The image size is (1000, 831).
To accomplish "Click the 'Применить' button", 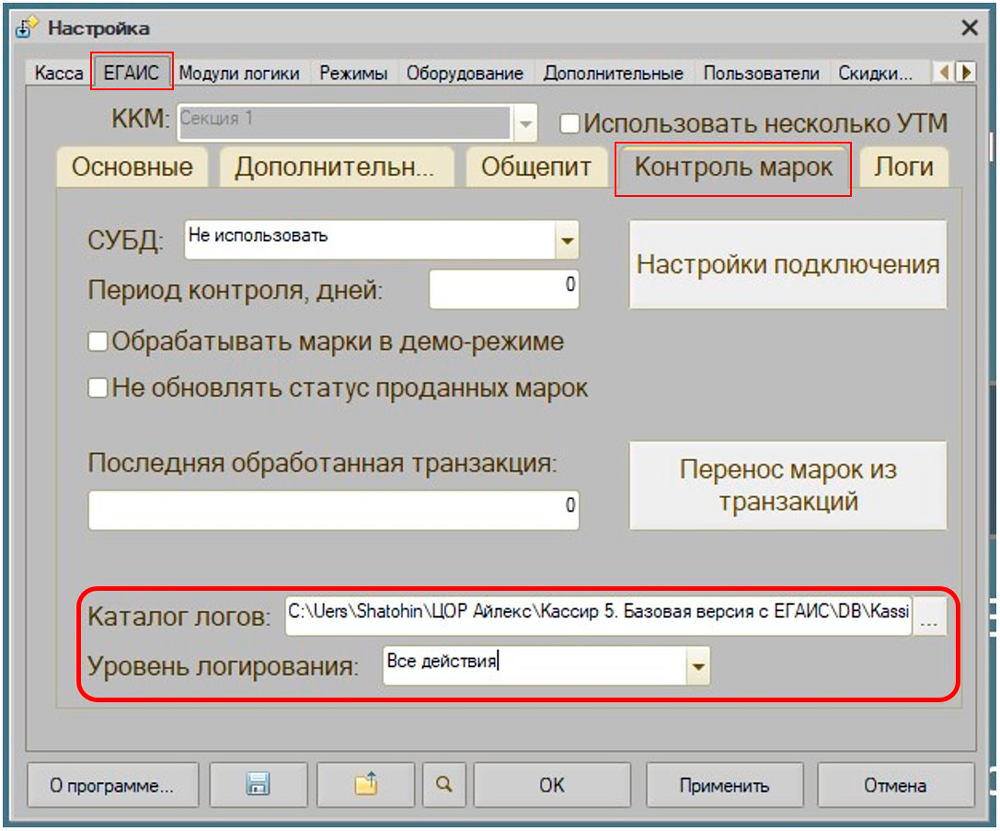I will click(x=724, y=785).
